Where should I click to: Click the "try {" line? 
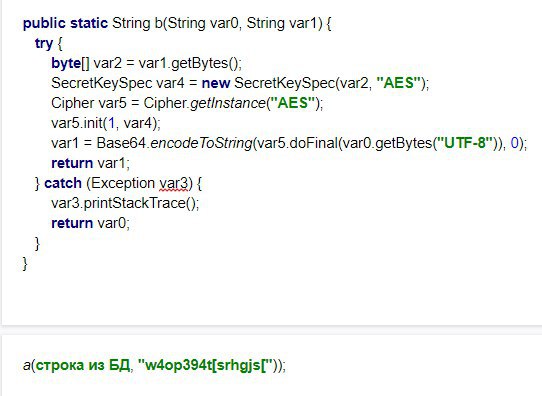tap(48, 44)
